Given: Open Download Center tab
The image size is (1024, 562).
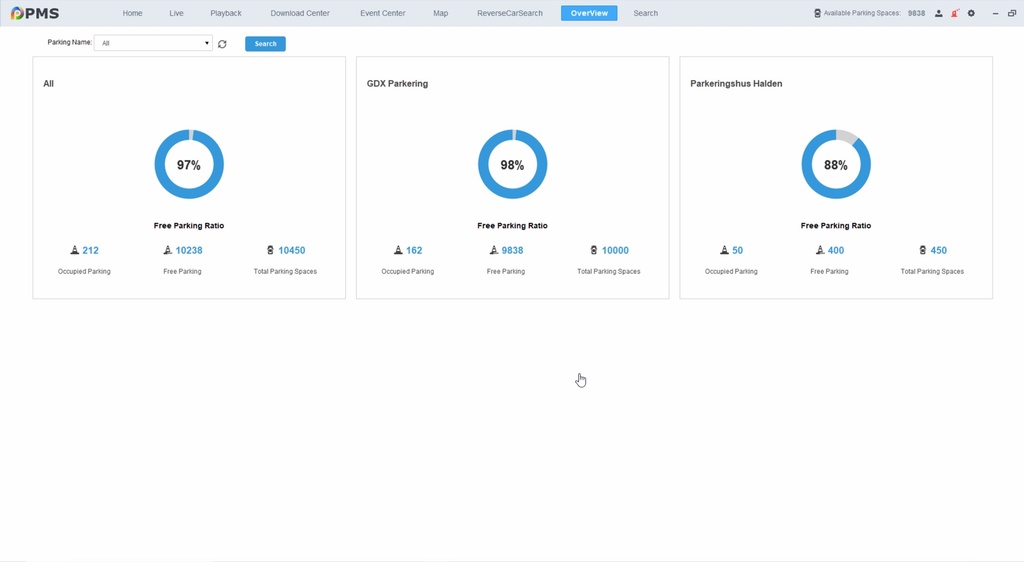Looking at the screenshot, I should click(300, 13).
